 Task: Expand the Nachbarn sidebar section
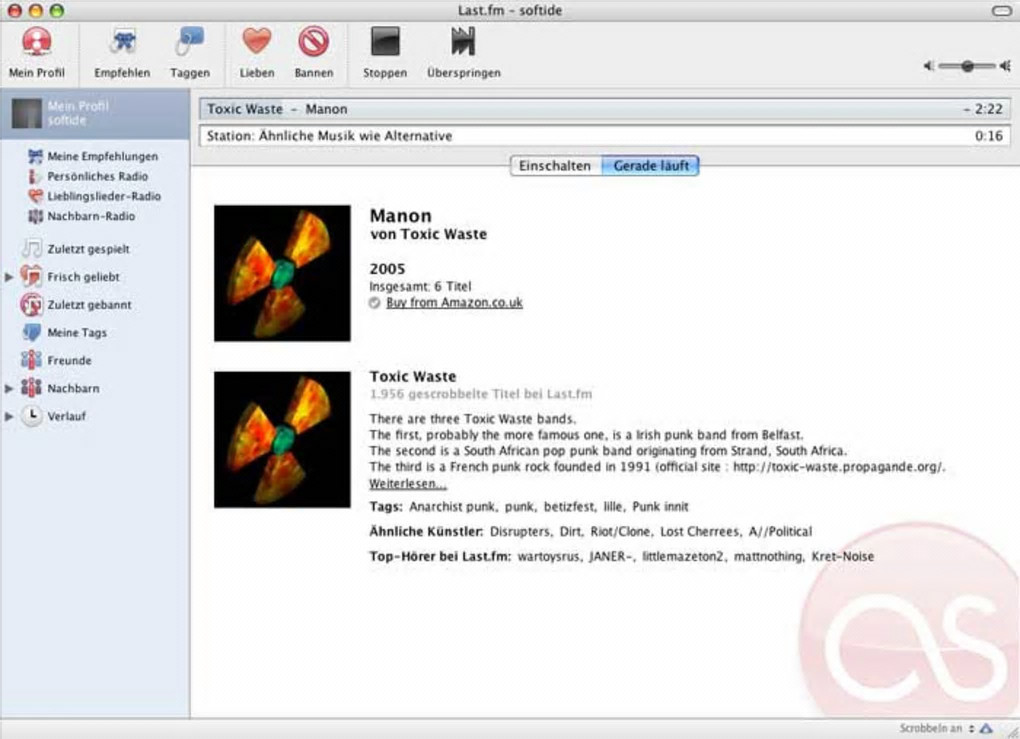(8, 388)
